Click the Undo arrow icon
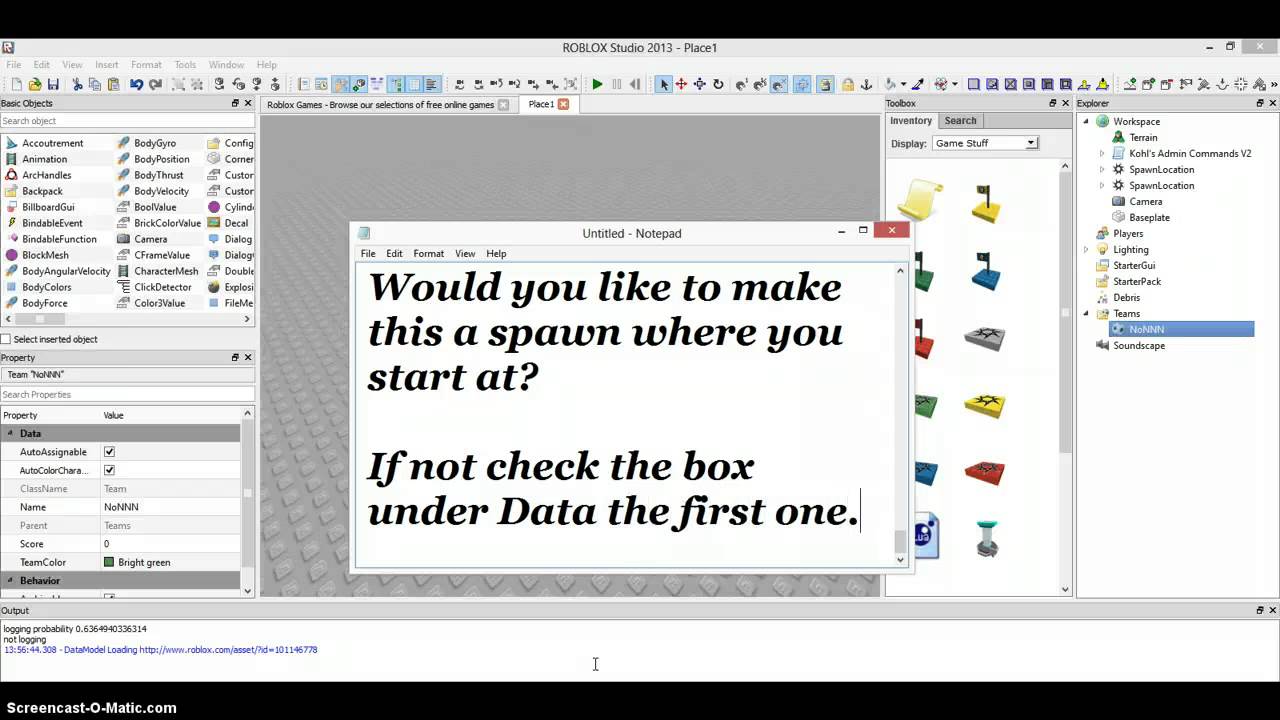Image resolution: width=1280 pixels, height=720 pixels. click(136, 84)
